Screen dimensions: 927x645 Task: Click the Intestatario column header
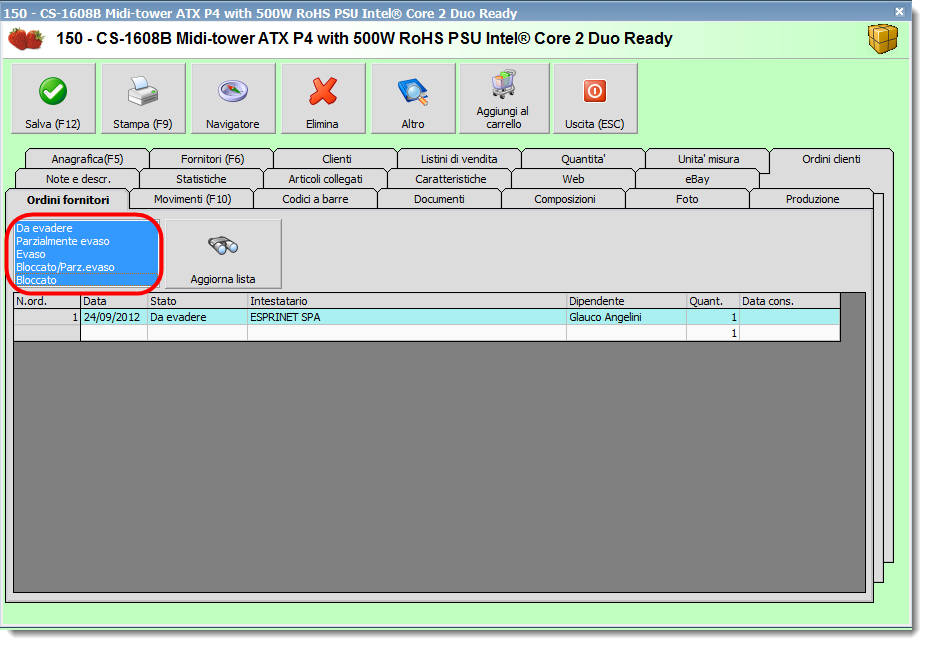click(407, 301)
